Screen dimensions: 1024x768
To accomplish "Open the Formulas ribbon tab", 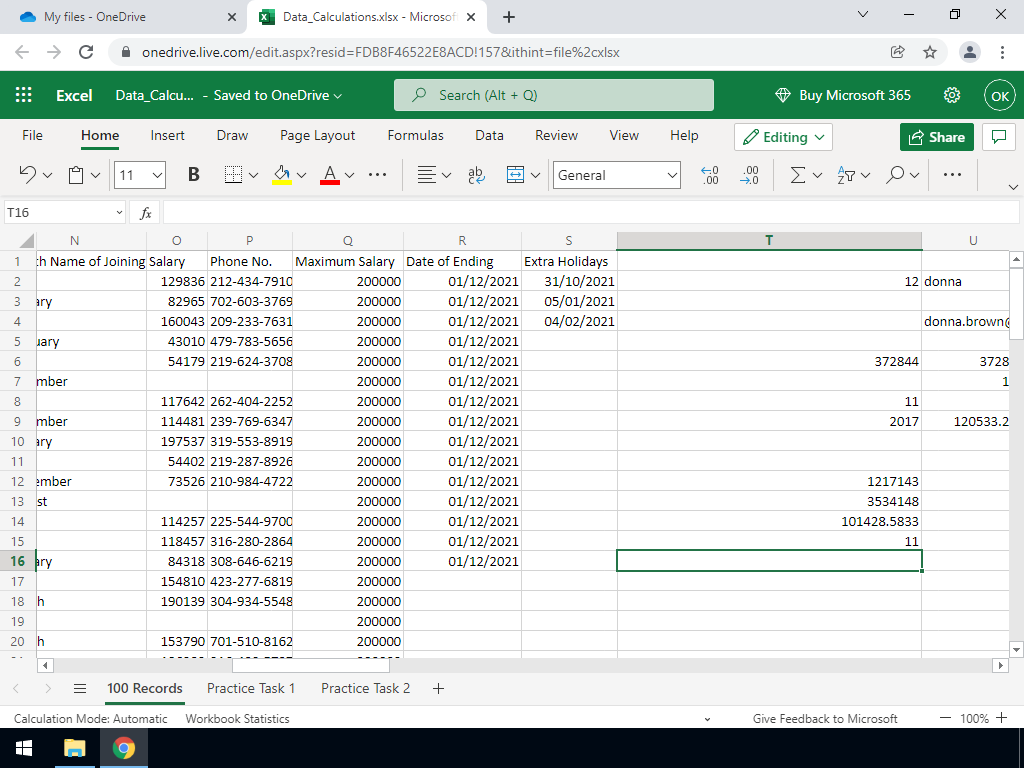I will [415, 135].
